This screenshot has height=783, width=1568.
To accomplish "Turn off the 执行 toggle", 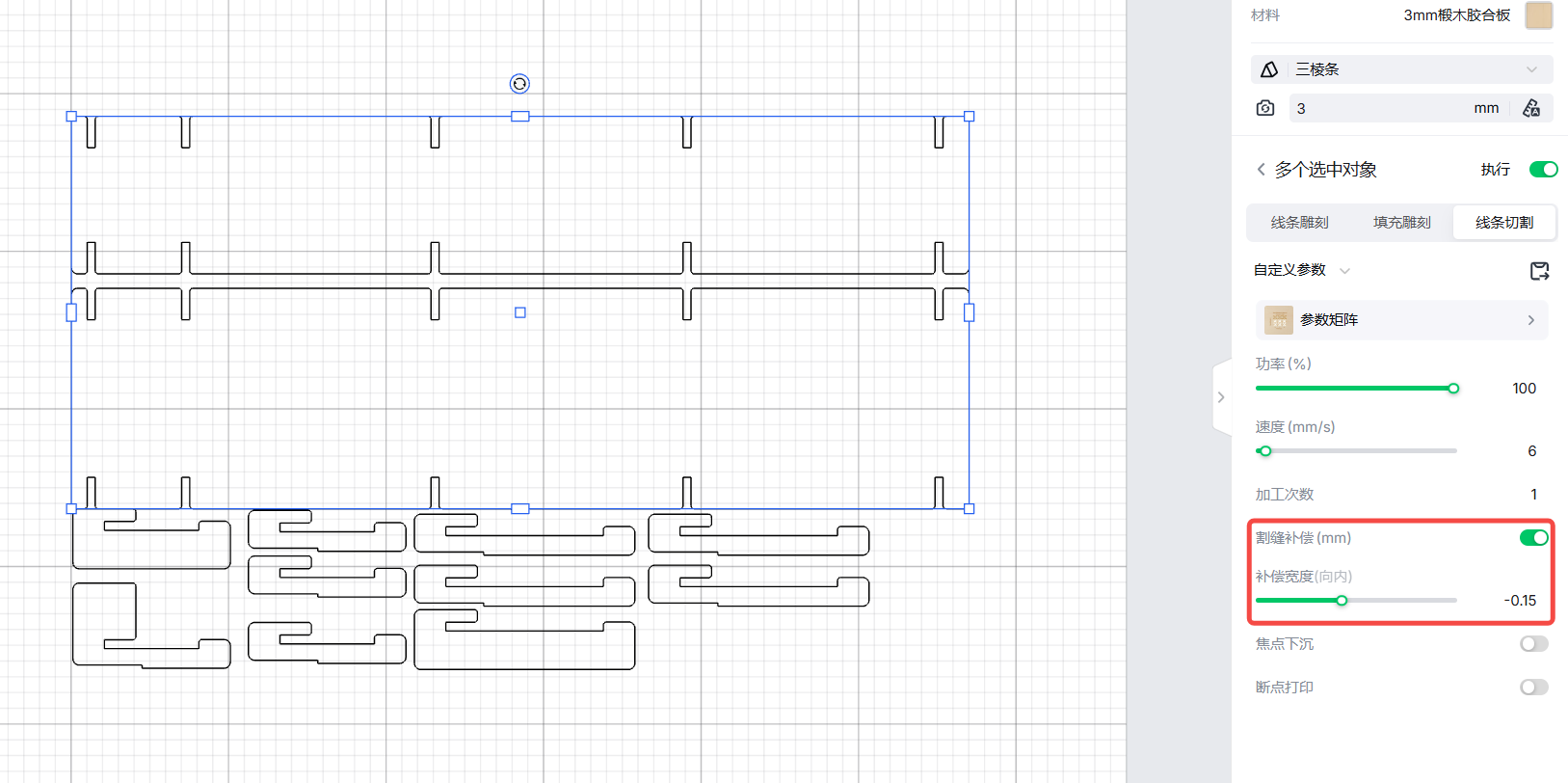I will pos(1543,170).
